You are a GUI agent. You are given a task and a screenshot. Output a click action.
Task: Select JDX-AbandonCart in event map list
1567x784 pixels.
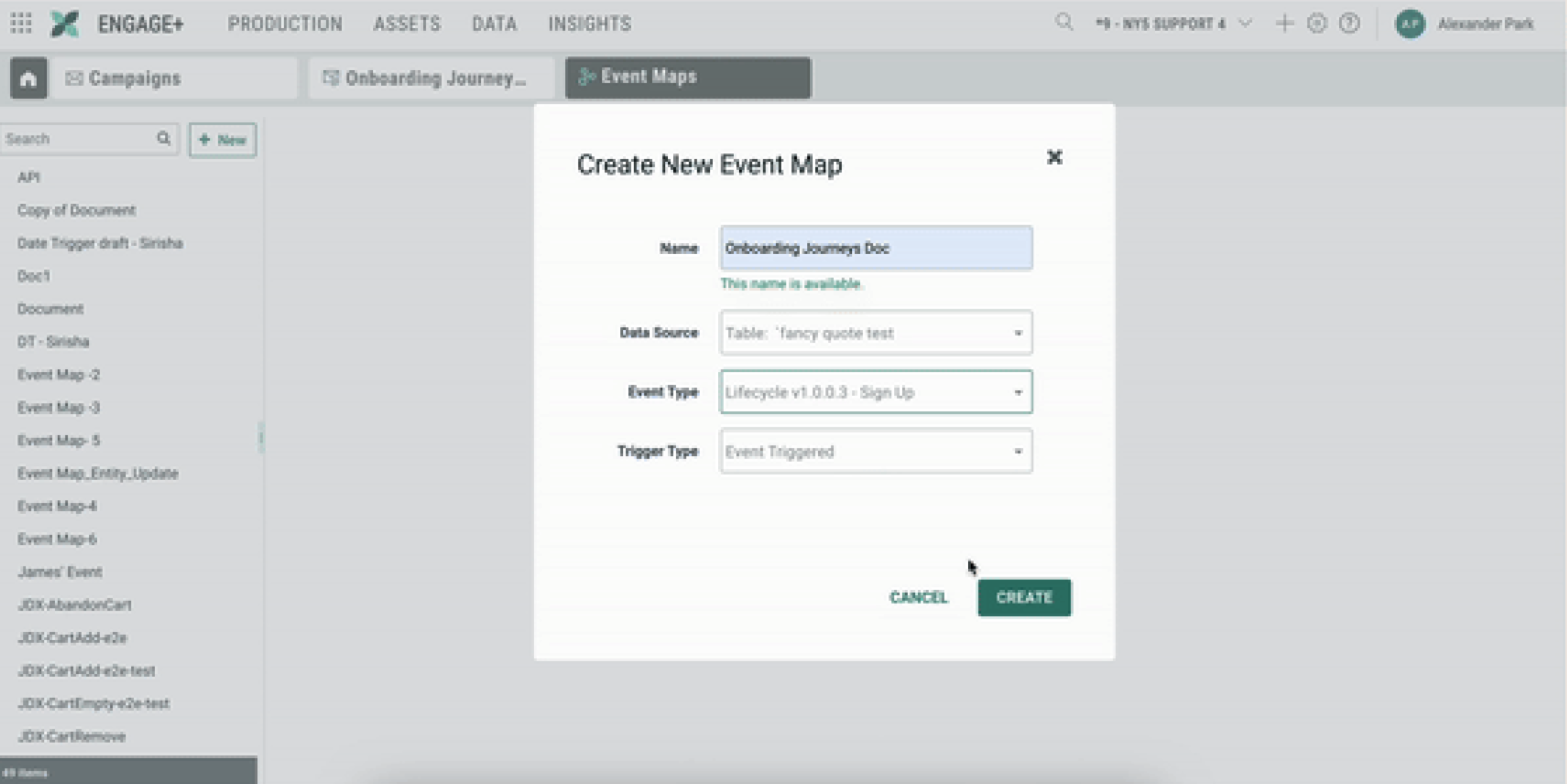coord(75,605)
